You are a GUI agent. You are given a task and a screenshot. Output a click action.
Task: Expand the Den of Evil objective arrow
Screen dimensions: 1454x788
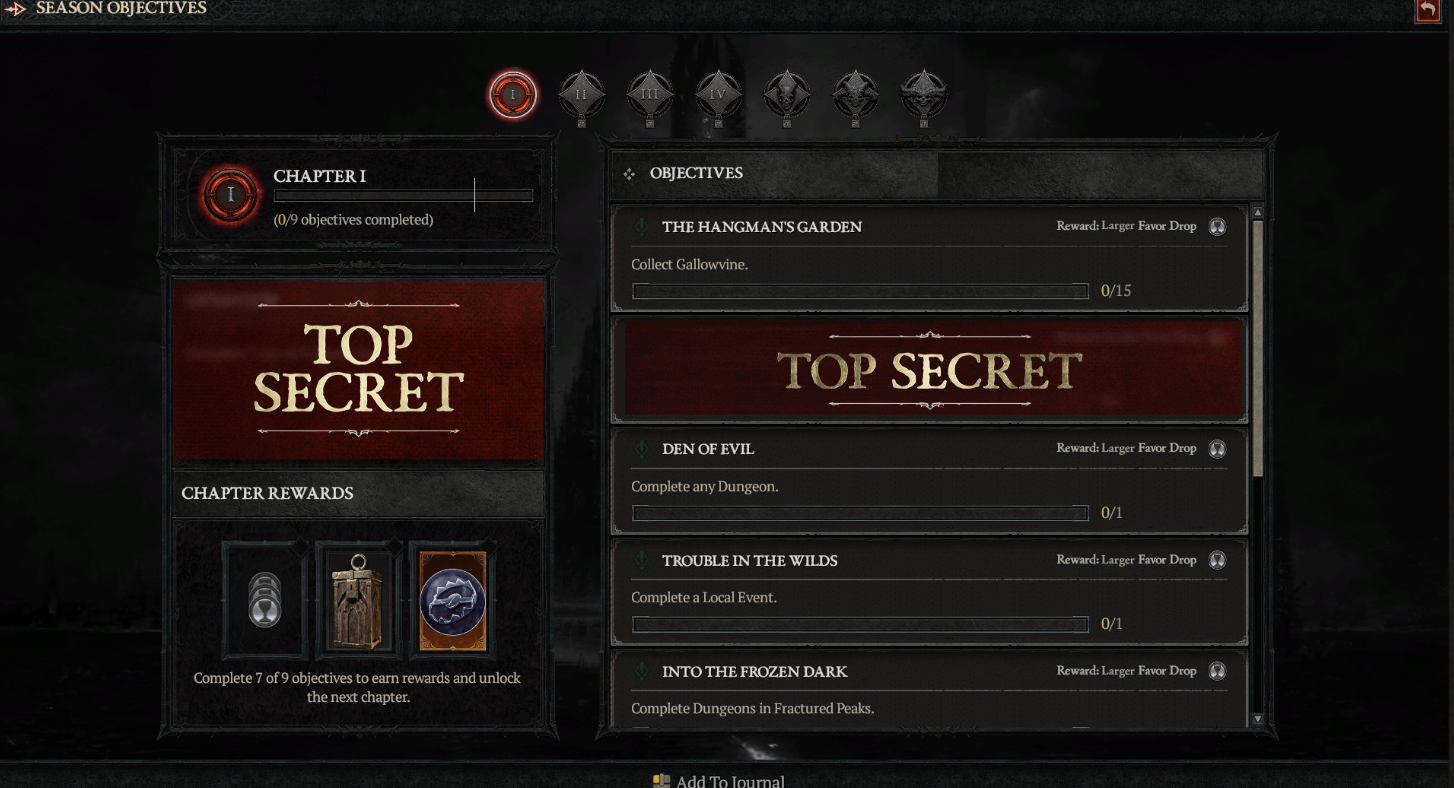click(x=641, y=449)
